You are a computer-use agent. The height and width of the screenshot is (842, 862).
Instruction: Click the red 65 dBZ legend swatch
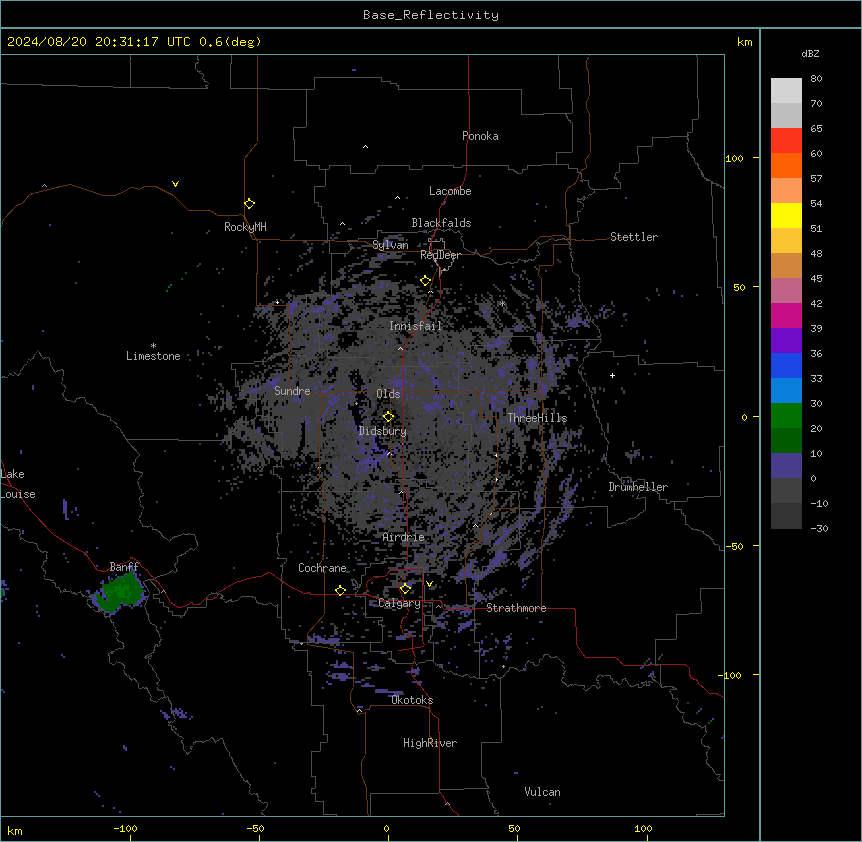coord(786,141)
